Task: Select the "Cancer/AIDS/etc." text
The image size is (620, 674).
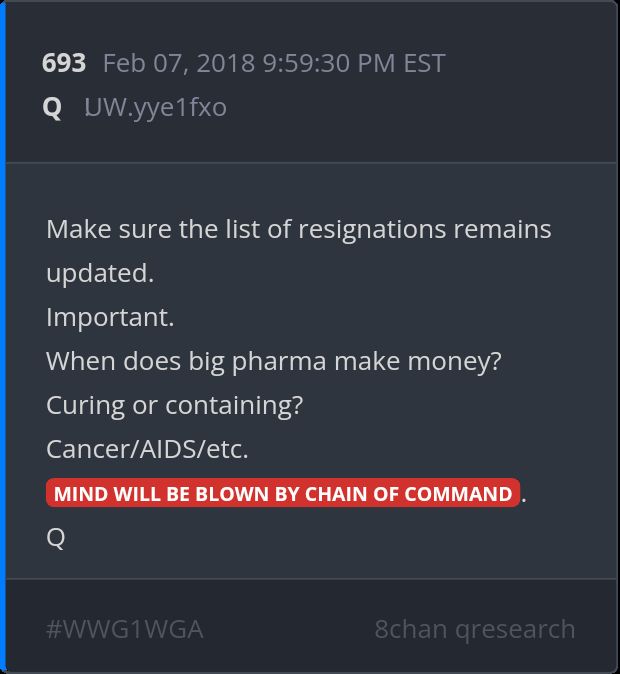Action: 147,450
